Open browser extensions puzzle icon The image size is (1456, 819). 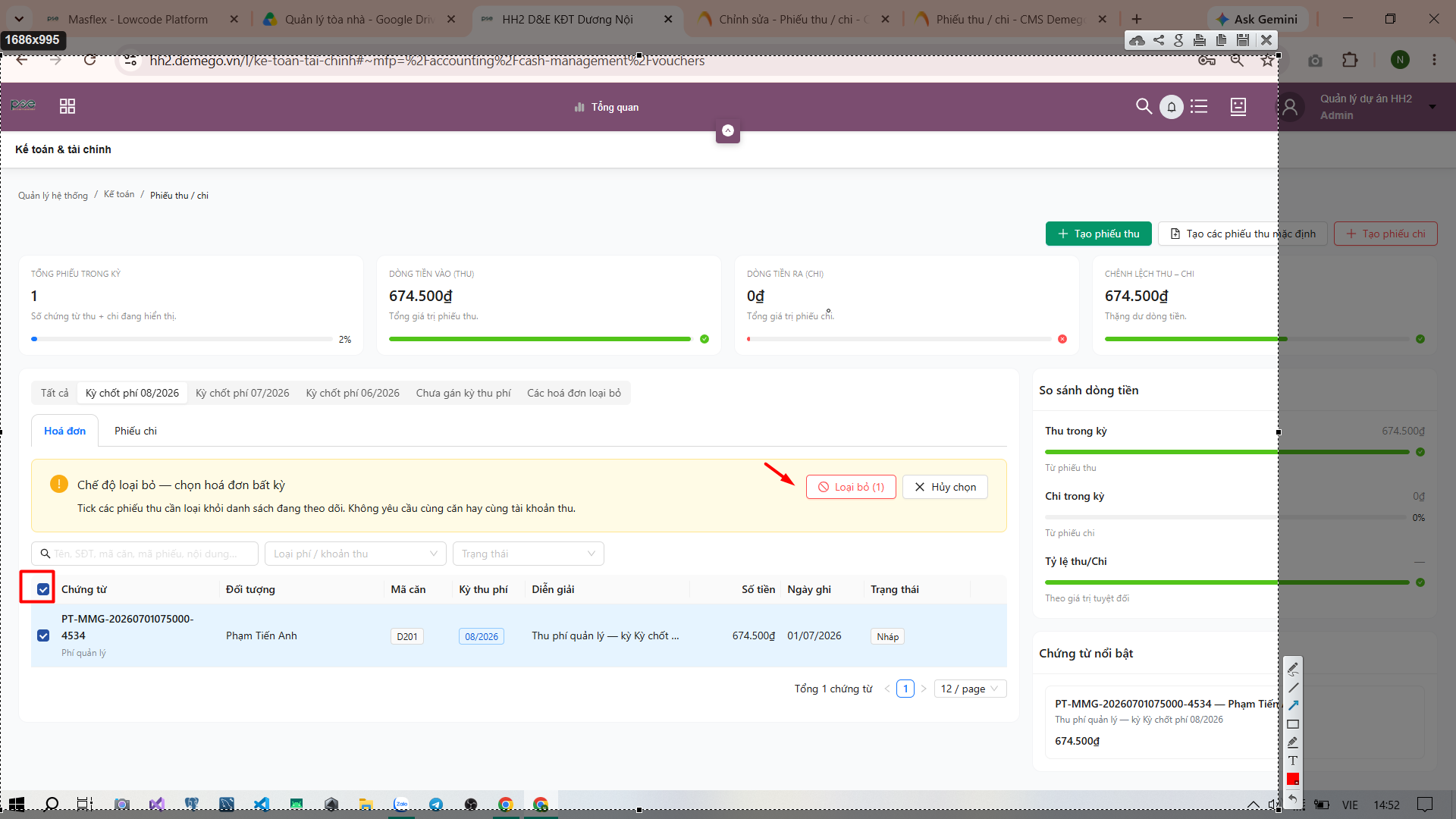(x=1350, y=60)
